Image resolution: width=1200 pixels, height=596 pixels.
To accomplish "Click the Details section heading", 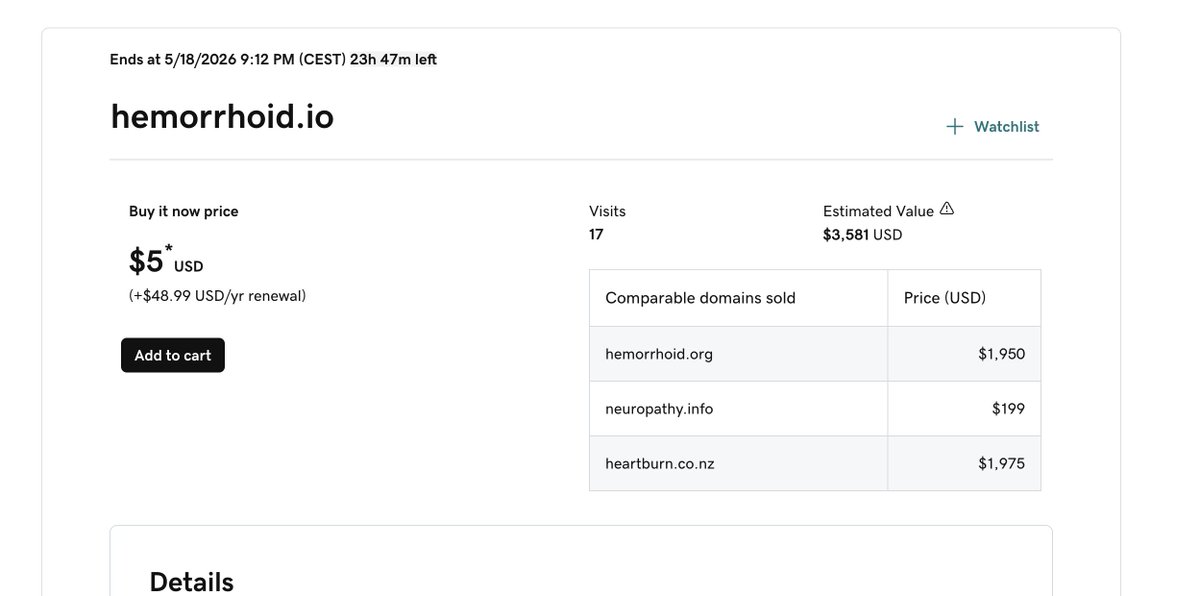I will click(191, 582).
